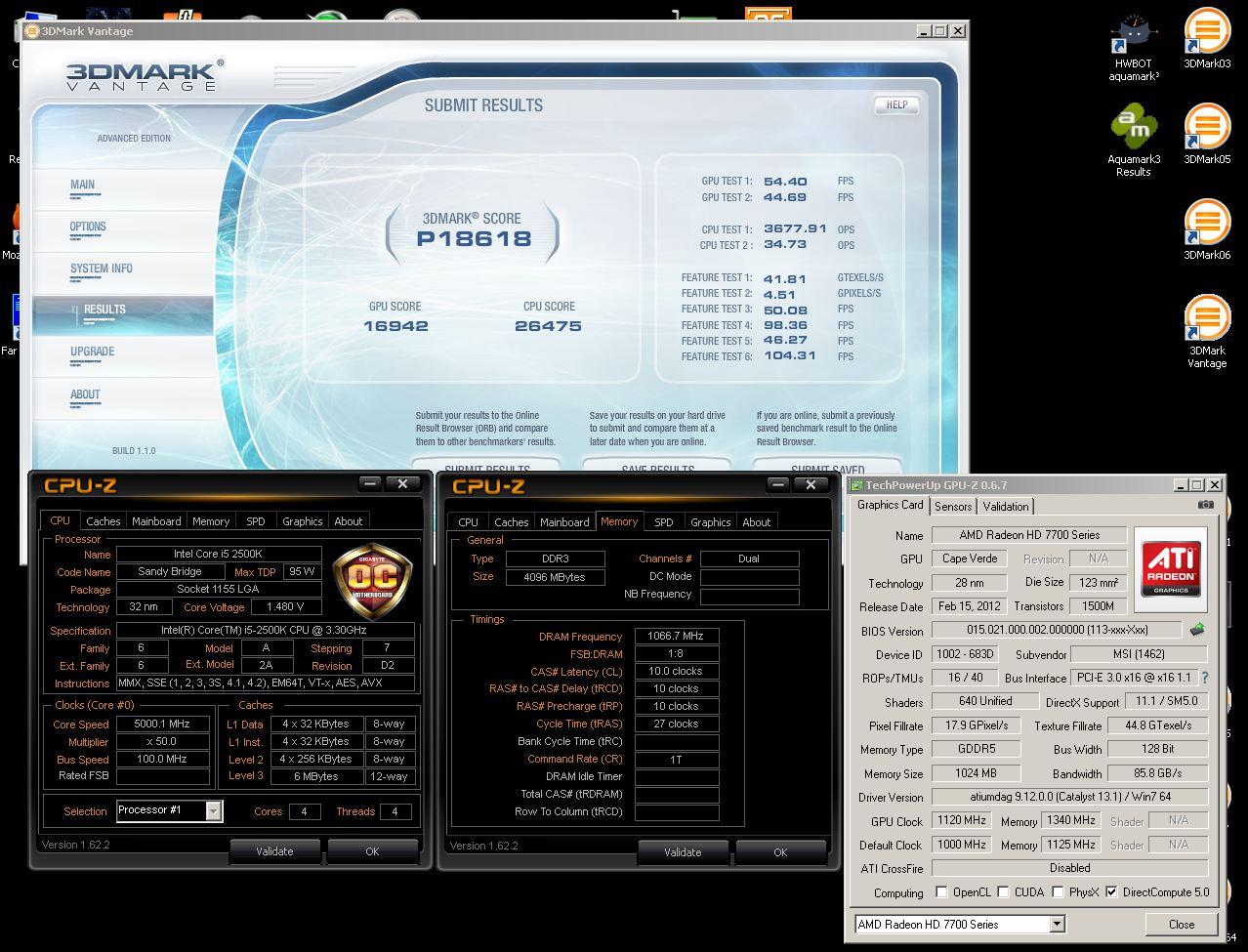Click the Driver Version field in GPU-Z
Viewport: 1248px width, 952px height.
tap(1069, 797)
